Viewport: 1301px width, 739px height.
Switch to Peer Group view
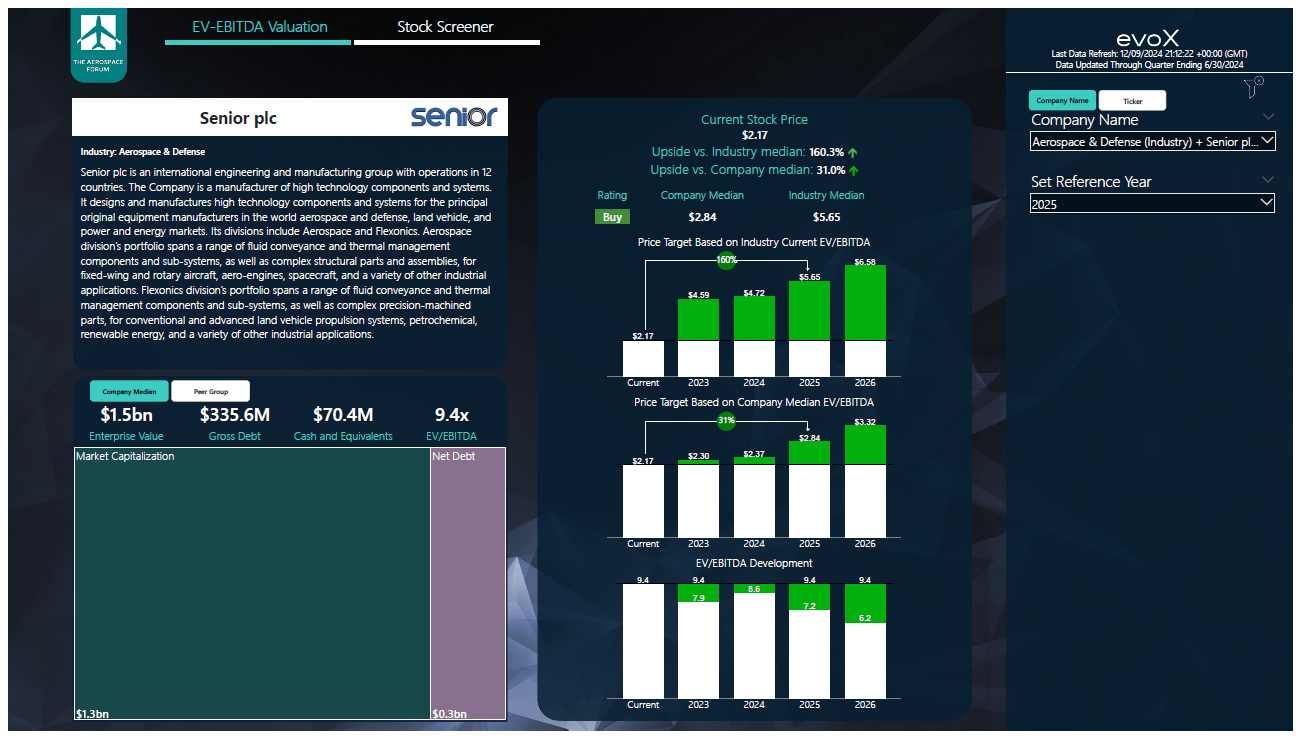click(210, 390)
